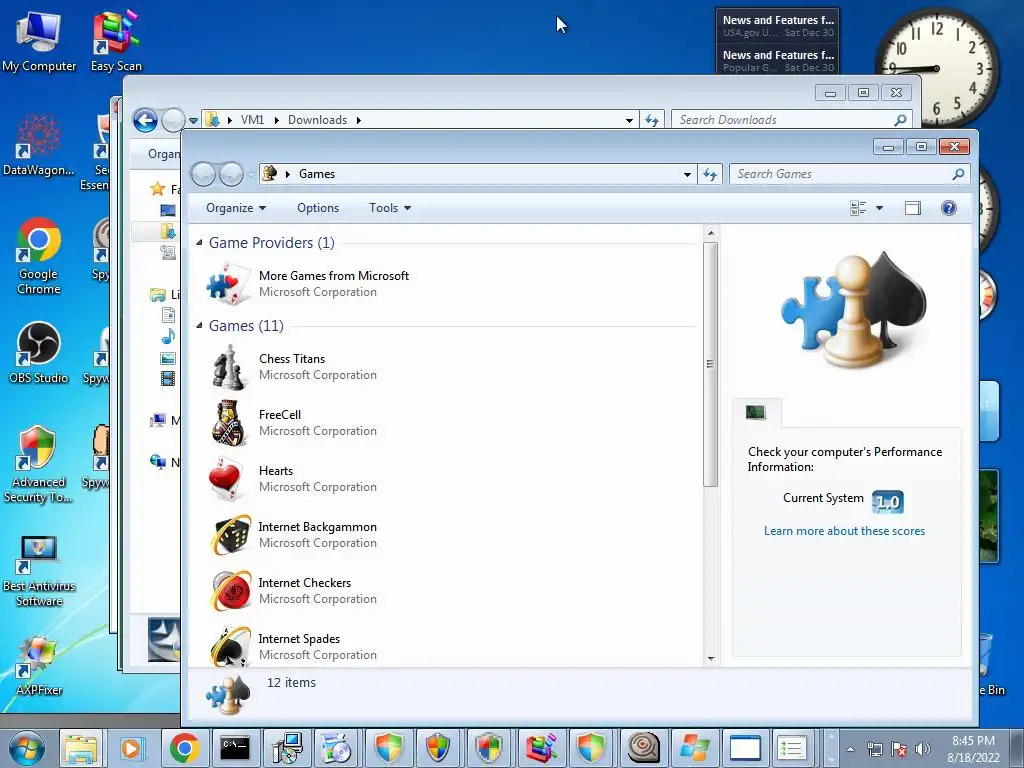Select 'Chess Titans' game title text
The height and width of the screenshot is (768, 1024).
point(292,359)
